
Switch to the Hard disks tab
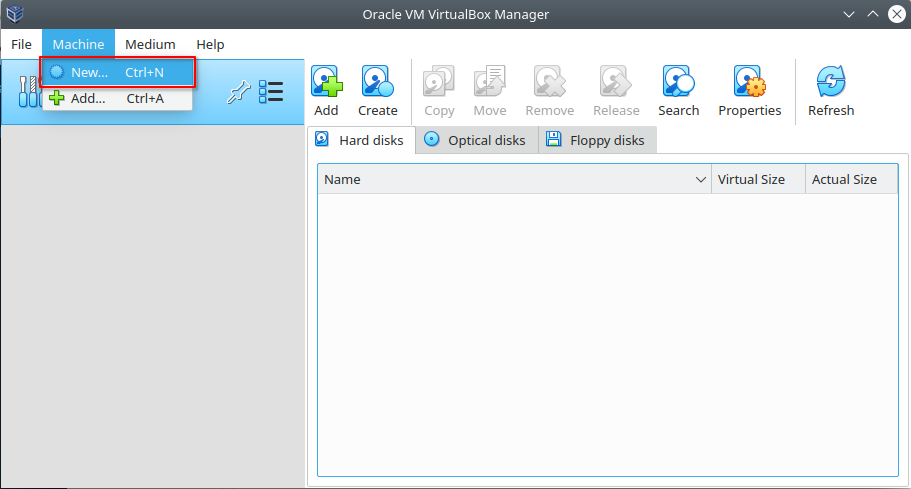tap(361, 140)
